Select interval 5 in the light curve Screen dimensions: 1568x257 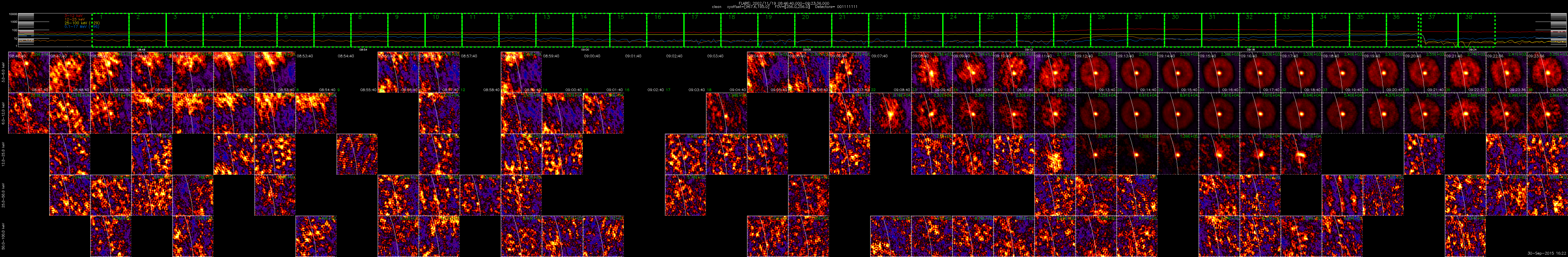pos(259,30)
